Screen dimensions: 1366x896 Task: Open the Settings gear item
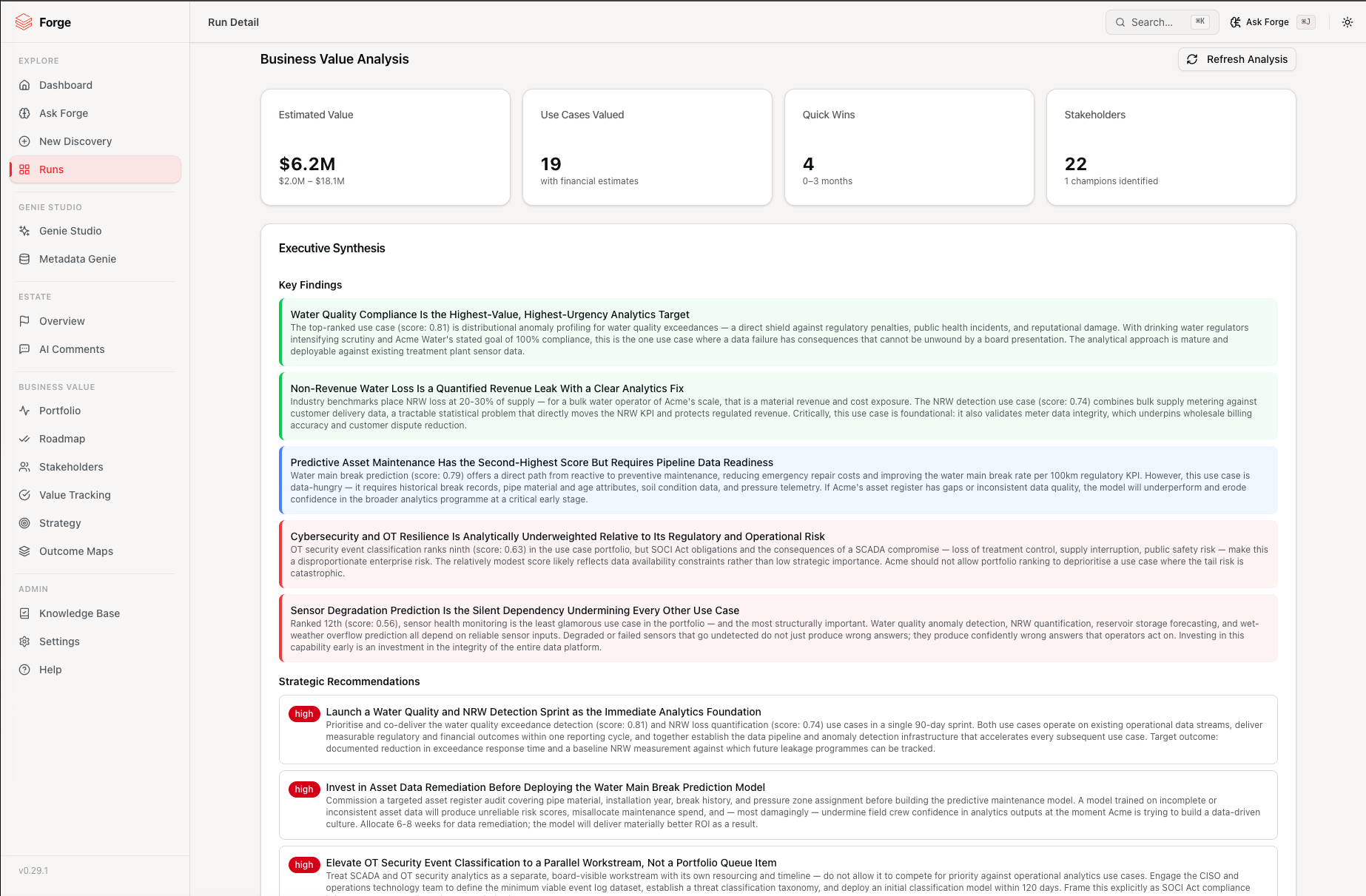tap(95, 641)
